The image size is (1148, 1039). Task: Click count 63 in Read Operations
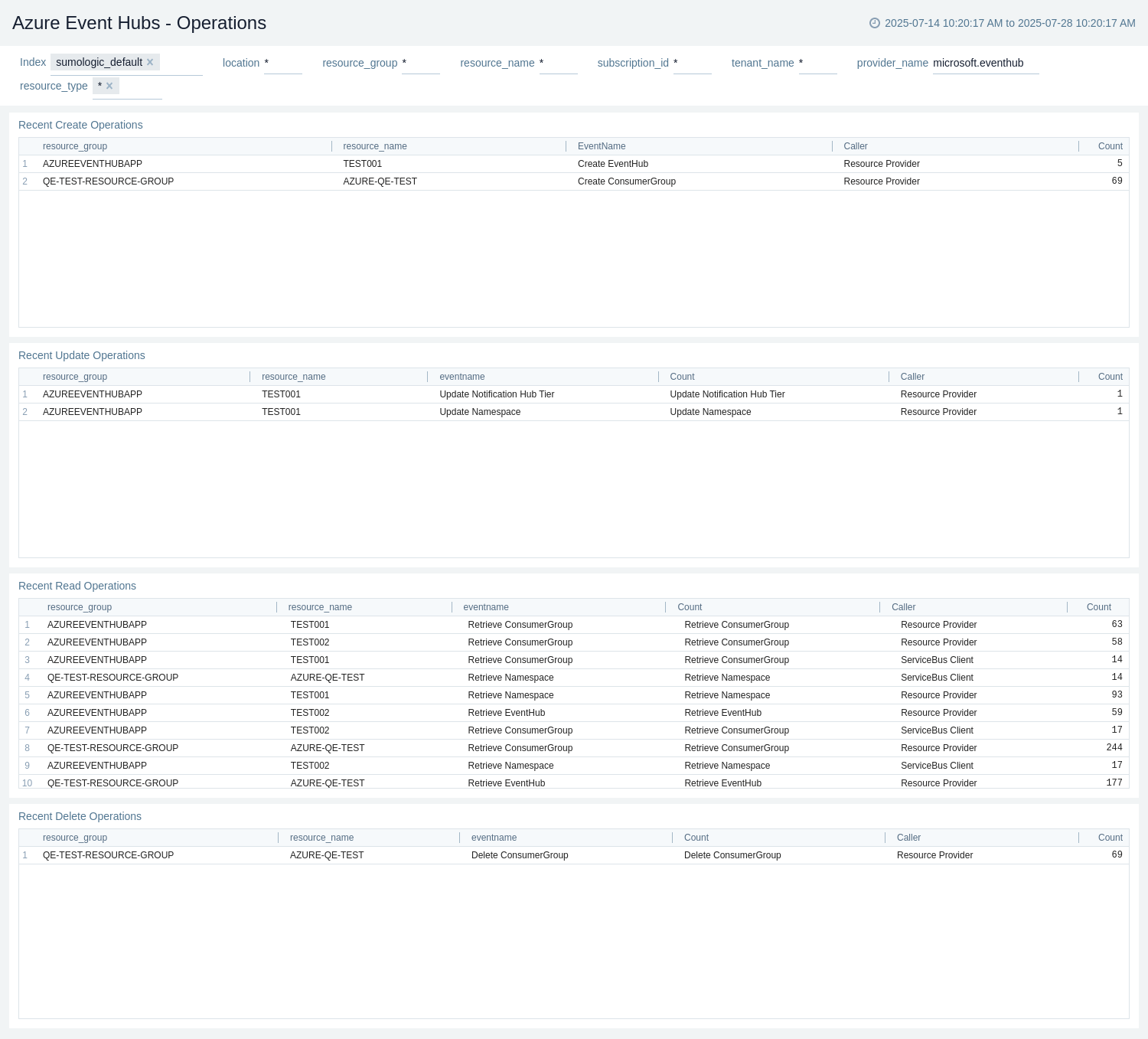coord(1117,625)
